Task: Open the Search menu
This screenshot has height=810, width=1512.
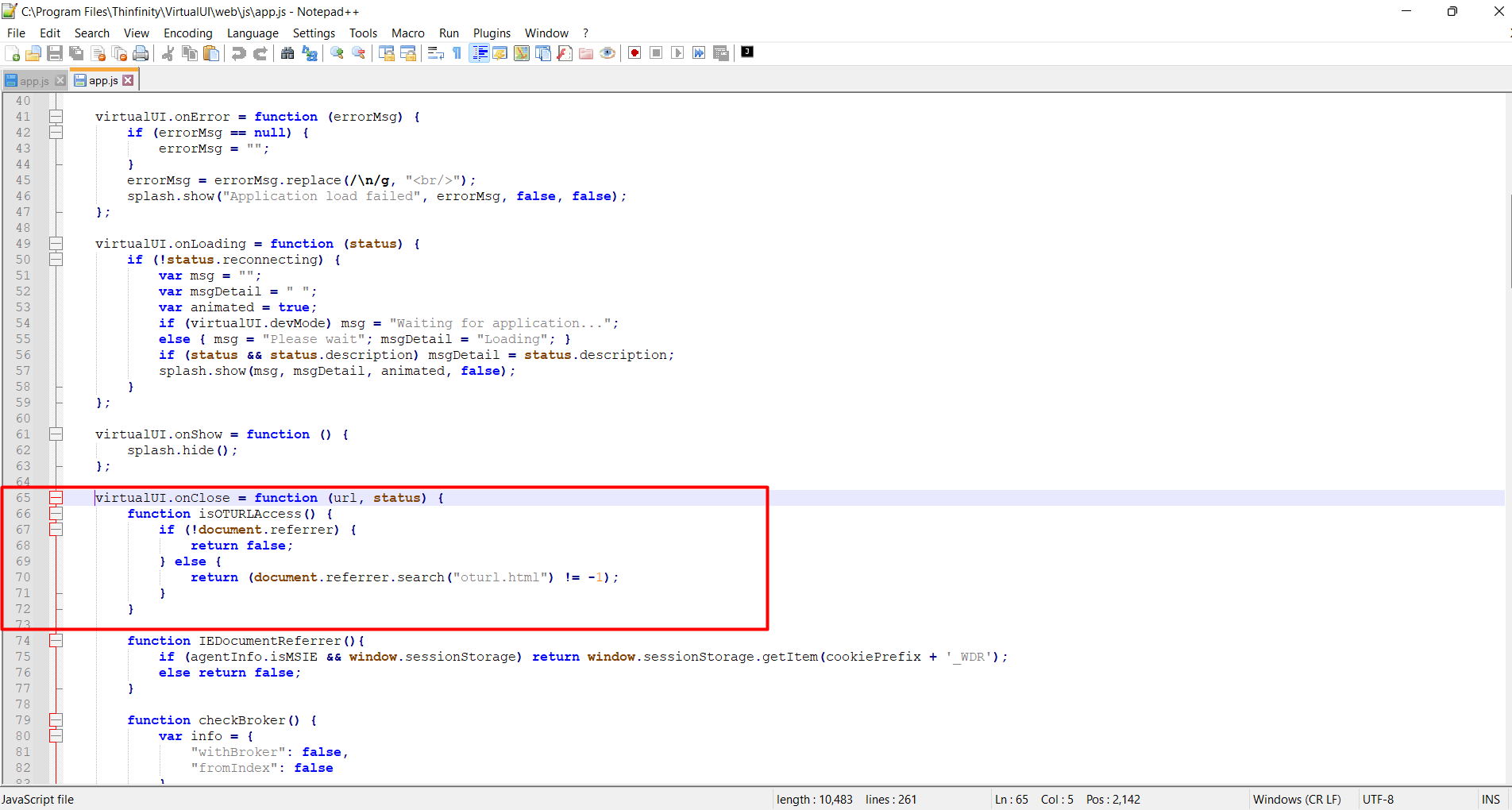Action: click(x=92, y=33)
